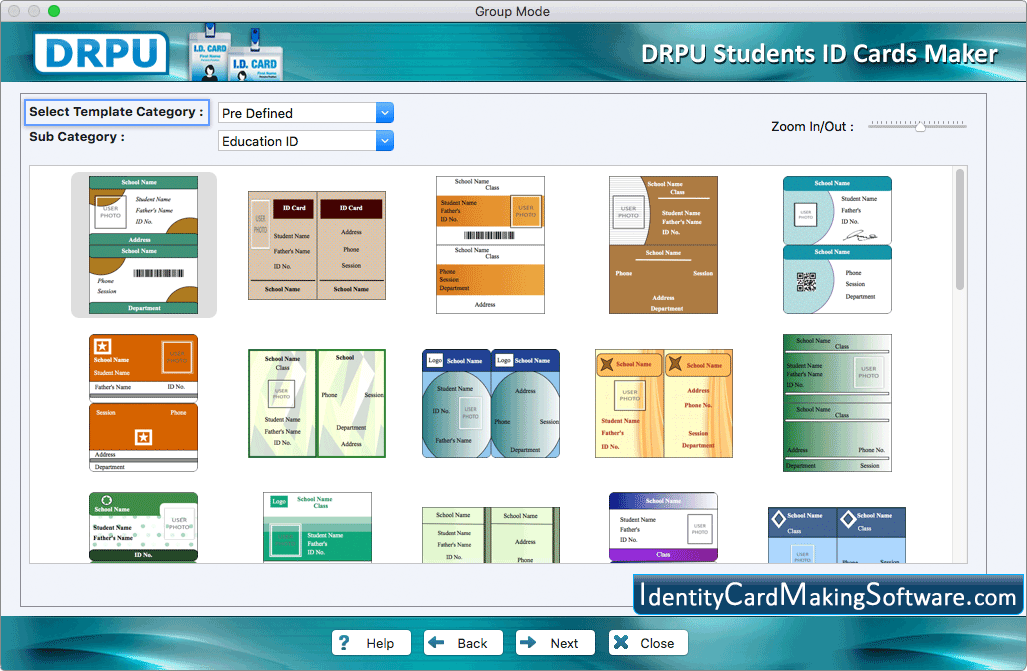Click the I.D. Card badges header icon
Image resolution: width=1027 pixels, height=671 pixels.
pos(236,54)
